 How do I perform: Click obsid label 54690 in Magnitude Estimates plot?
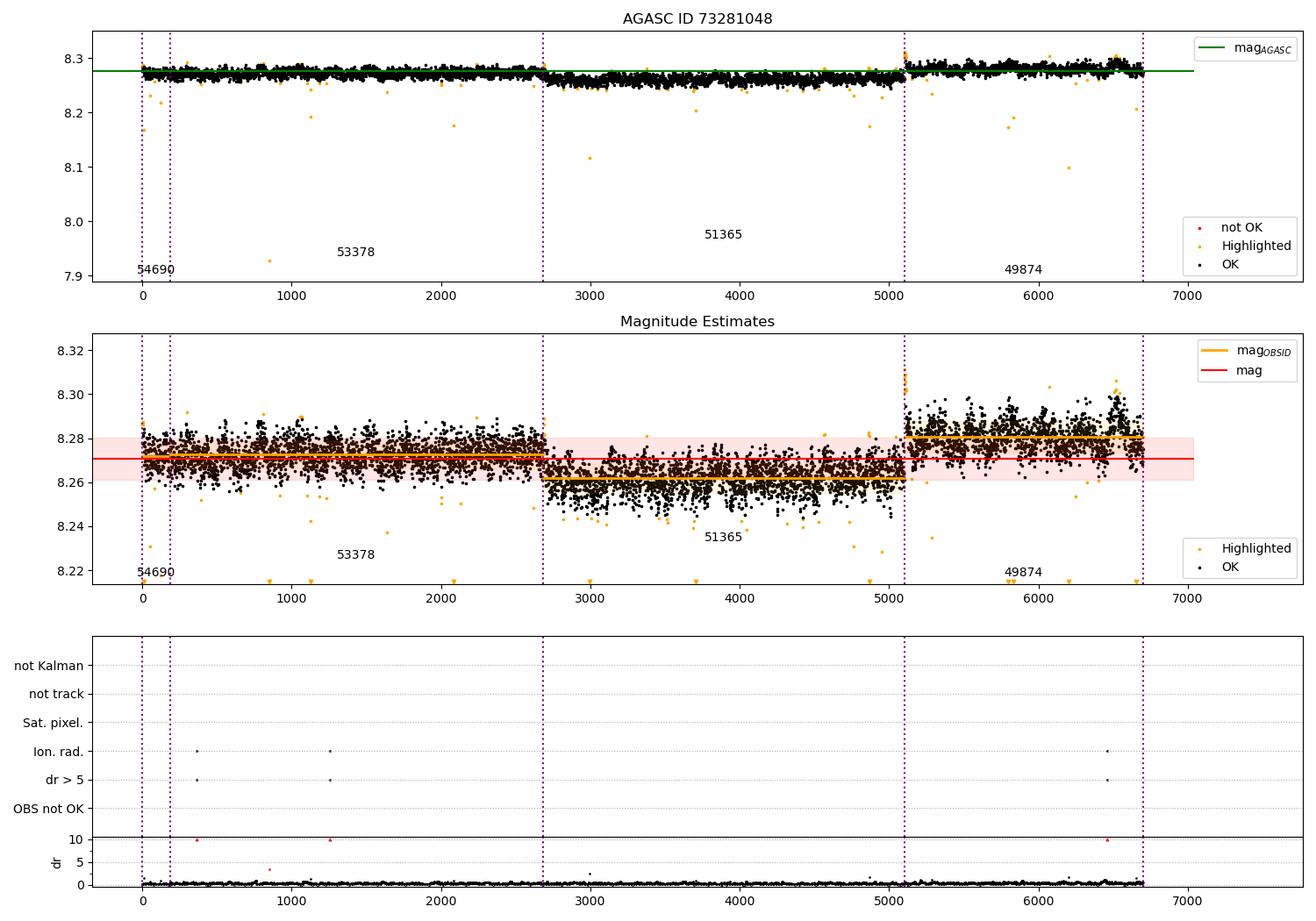point(156,573)
